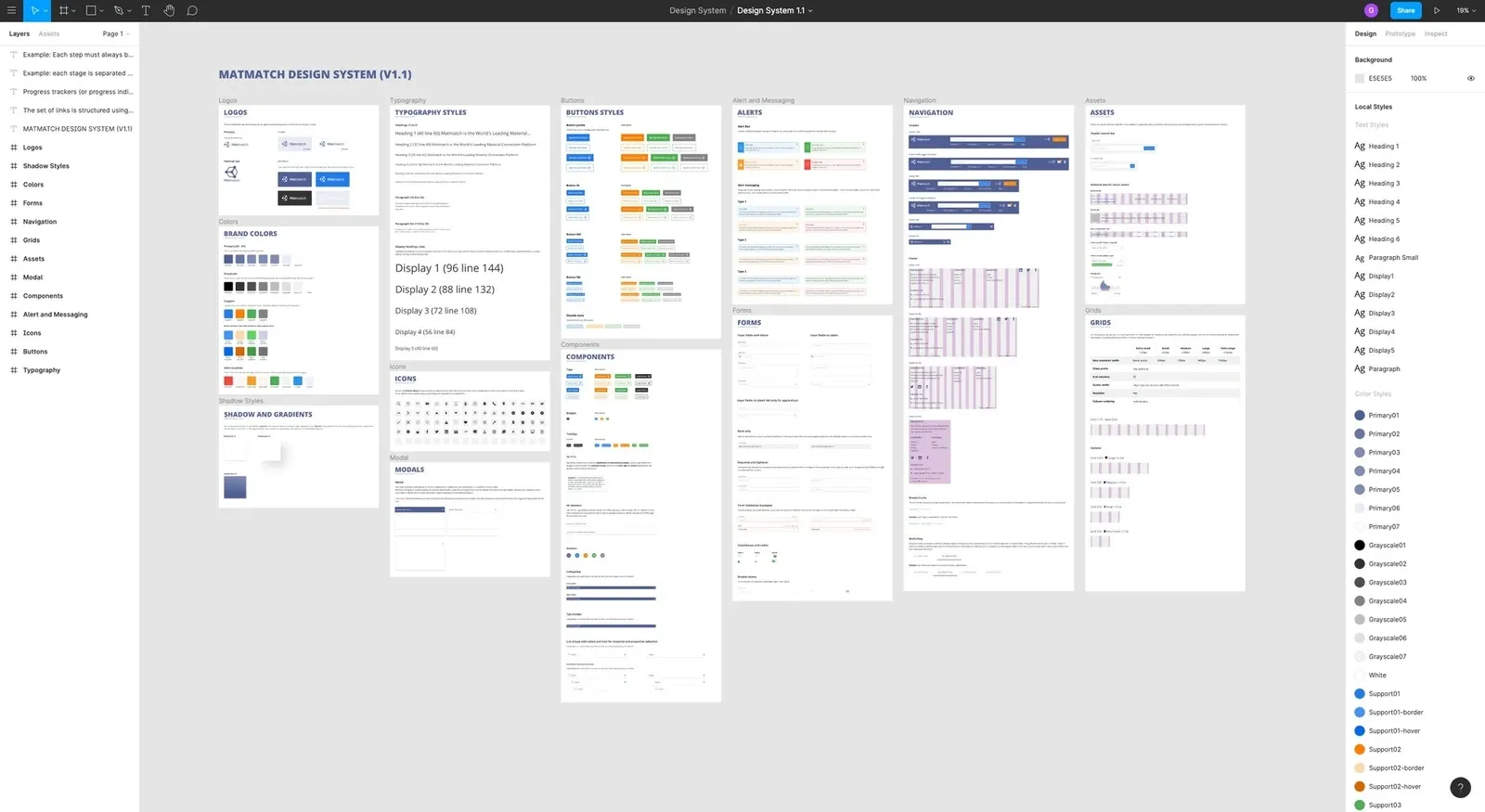Select the Frame tool
Viewport: 1485px width, 812px height.
tap(63, 10)
